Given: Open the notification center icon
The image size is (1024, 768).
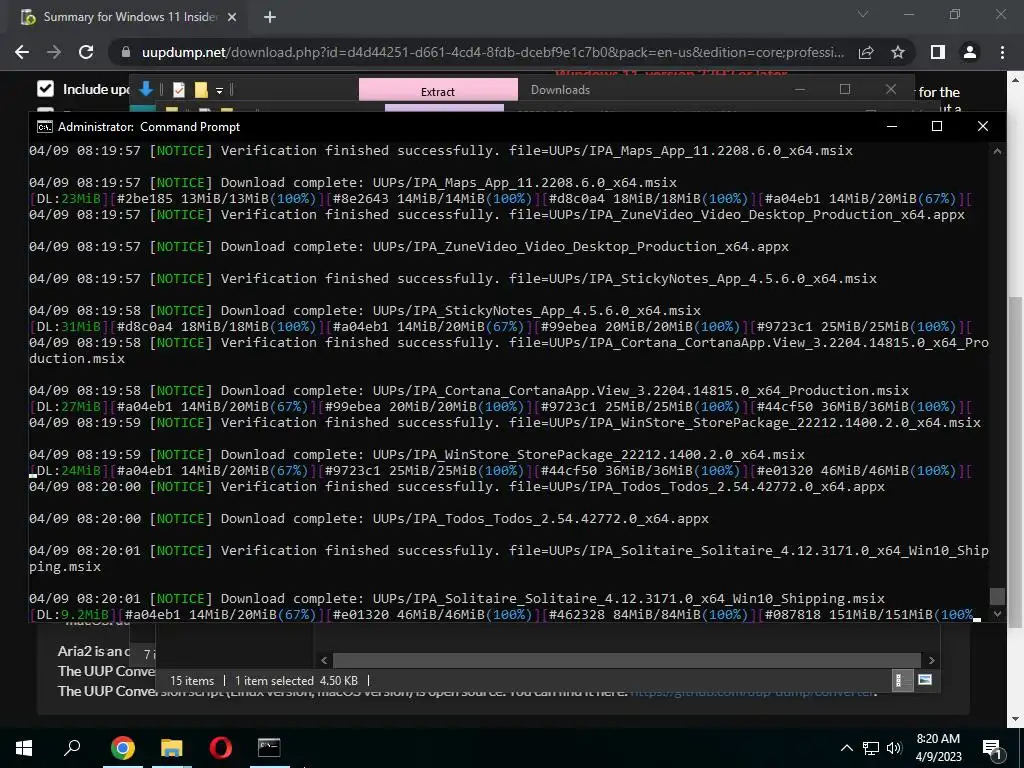Looking at the screenshot, I should 992,749.
